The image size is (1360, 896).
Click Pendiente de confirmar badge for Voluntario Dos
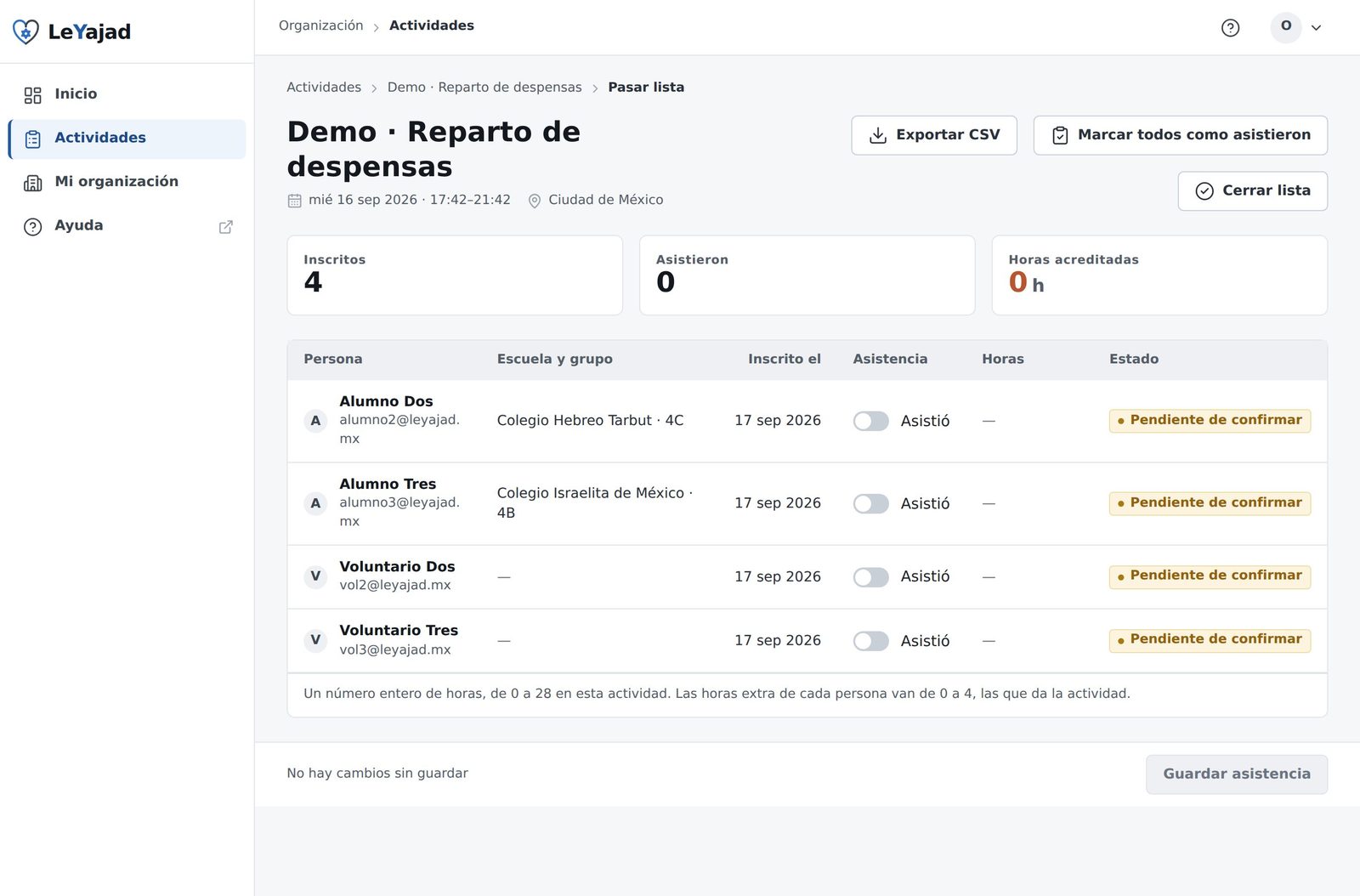(1210, 576)
